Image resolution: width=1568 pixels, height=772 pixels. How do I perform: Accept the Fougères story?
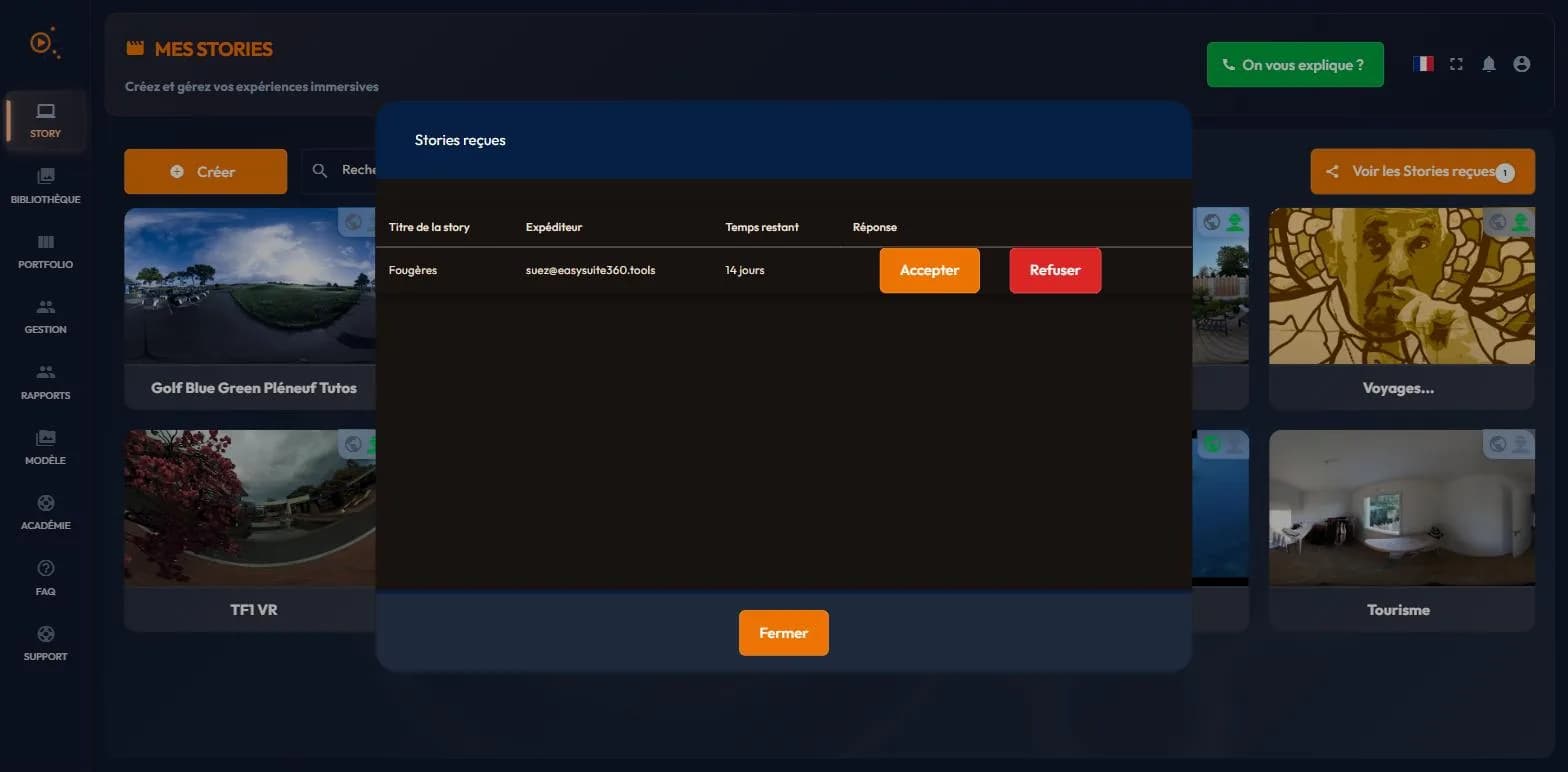click(x=929, y=270)
